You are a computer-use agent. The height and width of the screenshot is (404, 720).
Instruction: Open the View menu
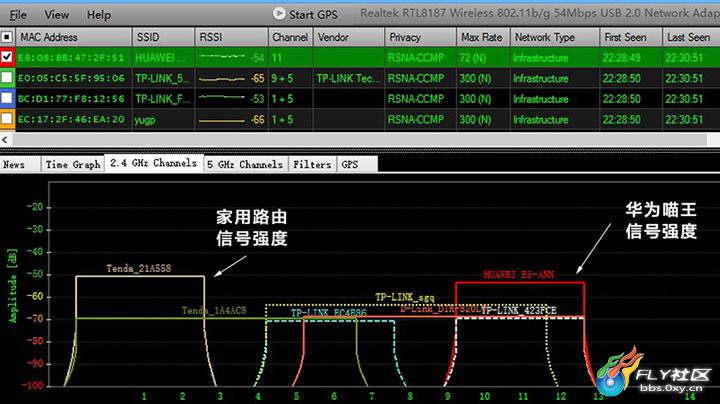56,15
